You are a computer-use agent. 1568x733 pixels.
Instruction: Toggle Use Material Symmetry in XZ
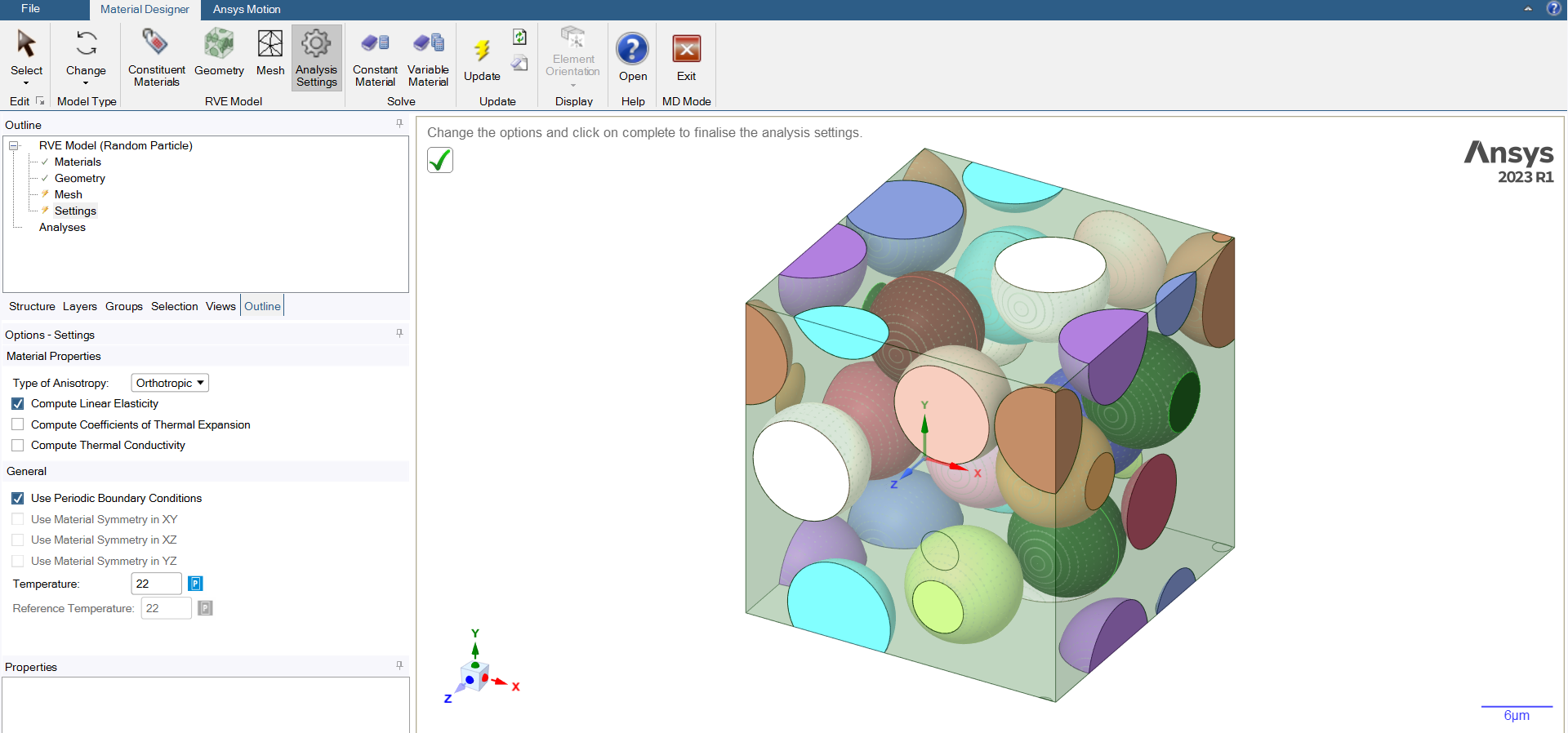[x=18, y=540]
